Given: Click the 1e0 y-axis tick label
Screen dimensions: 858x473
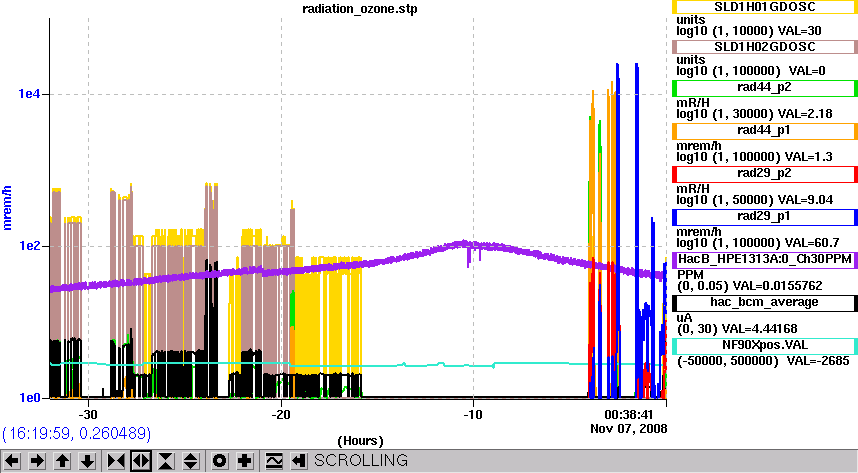Looking at the screenshot, I should coord(30,398).
